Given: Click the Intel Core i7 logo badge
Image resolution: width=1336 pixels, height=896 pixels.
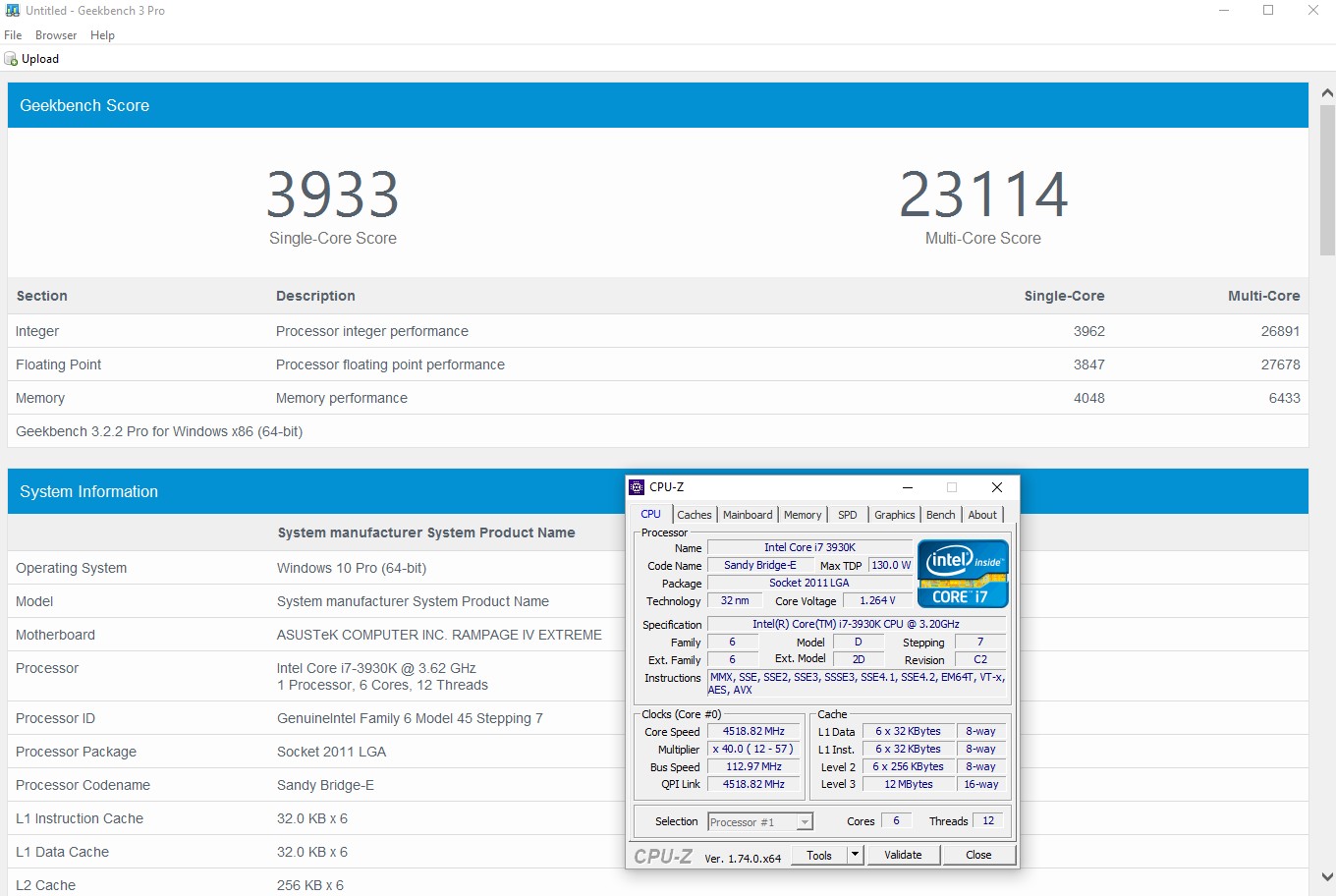Looking at the screenshot, I should [962, 573].
